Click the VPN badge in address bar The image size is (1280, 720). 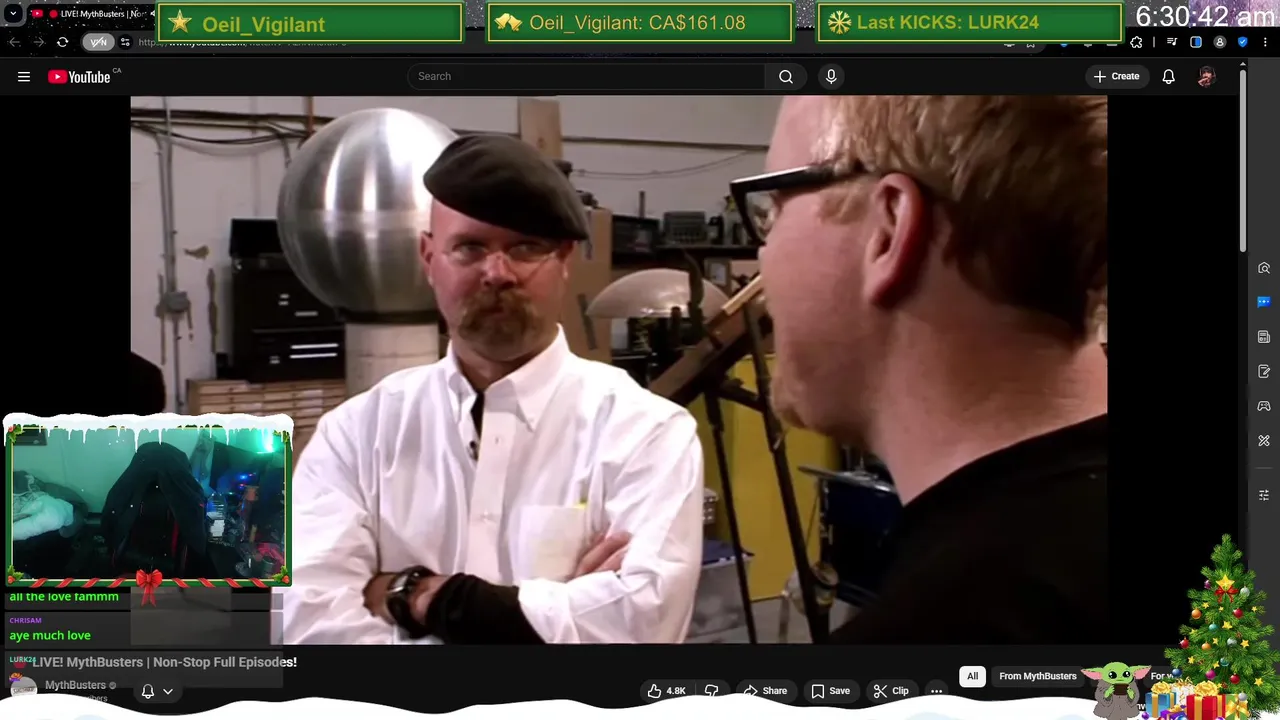click(98, 42)
